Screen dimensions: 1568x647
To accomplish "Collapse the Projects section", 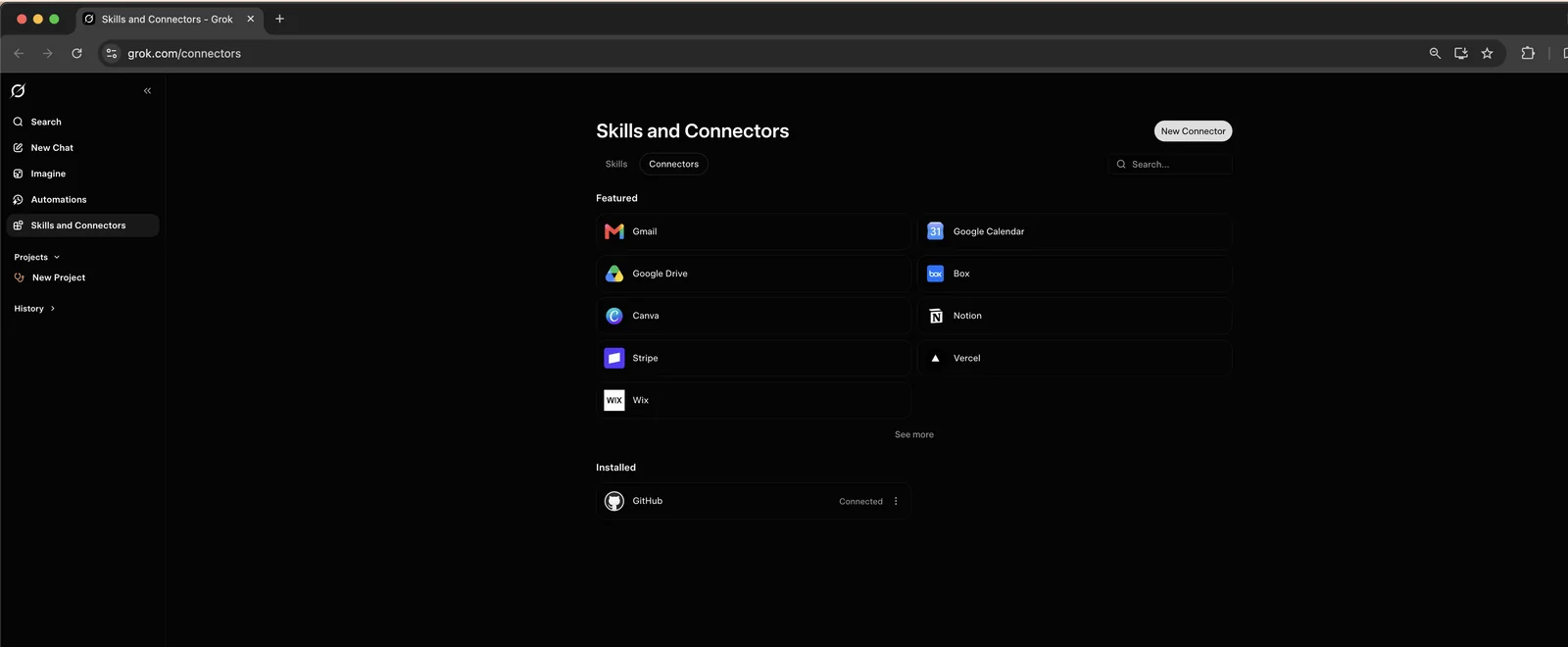I will tap(37, 257).
